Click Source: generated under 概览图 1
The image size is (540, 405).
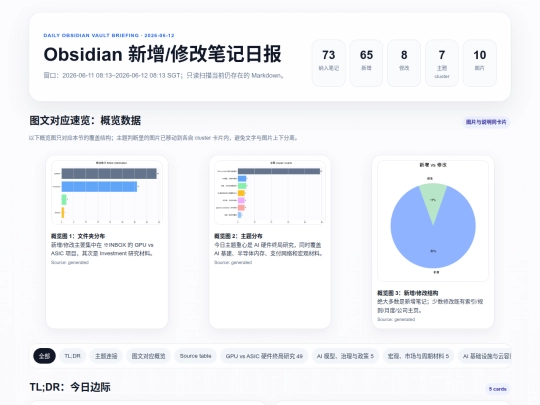[70, 262]
